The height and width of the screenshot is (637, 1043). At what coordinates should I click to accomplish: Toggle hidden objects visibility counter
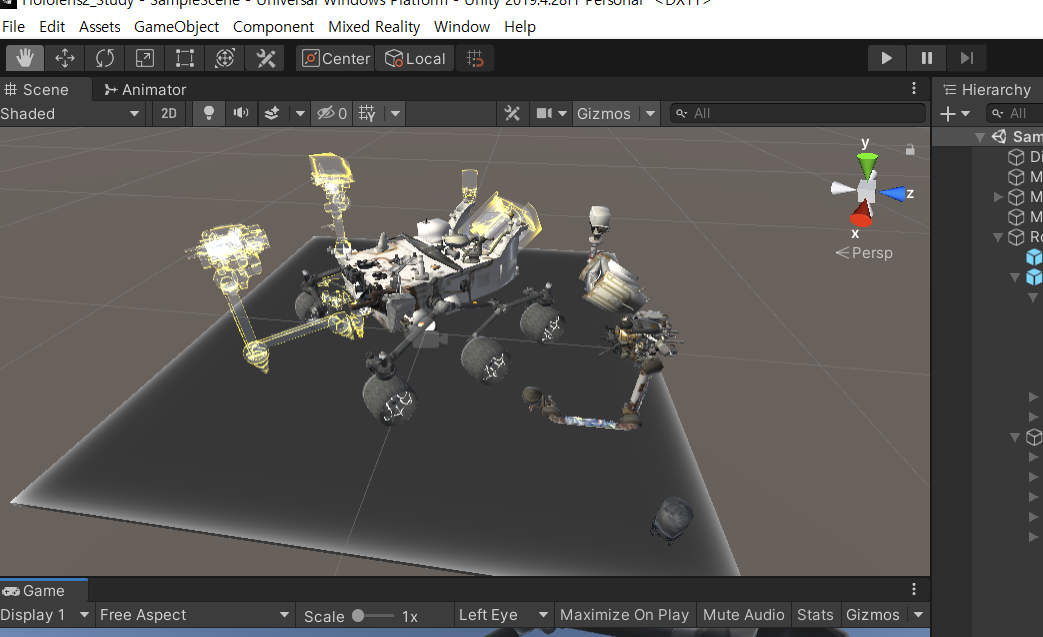(x=331, y=114)
